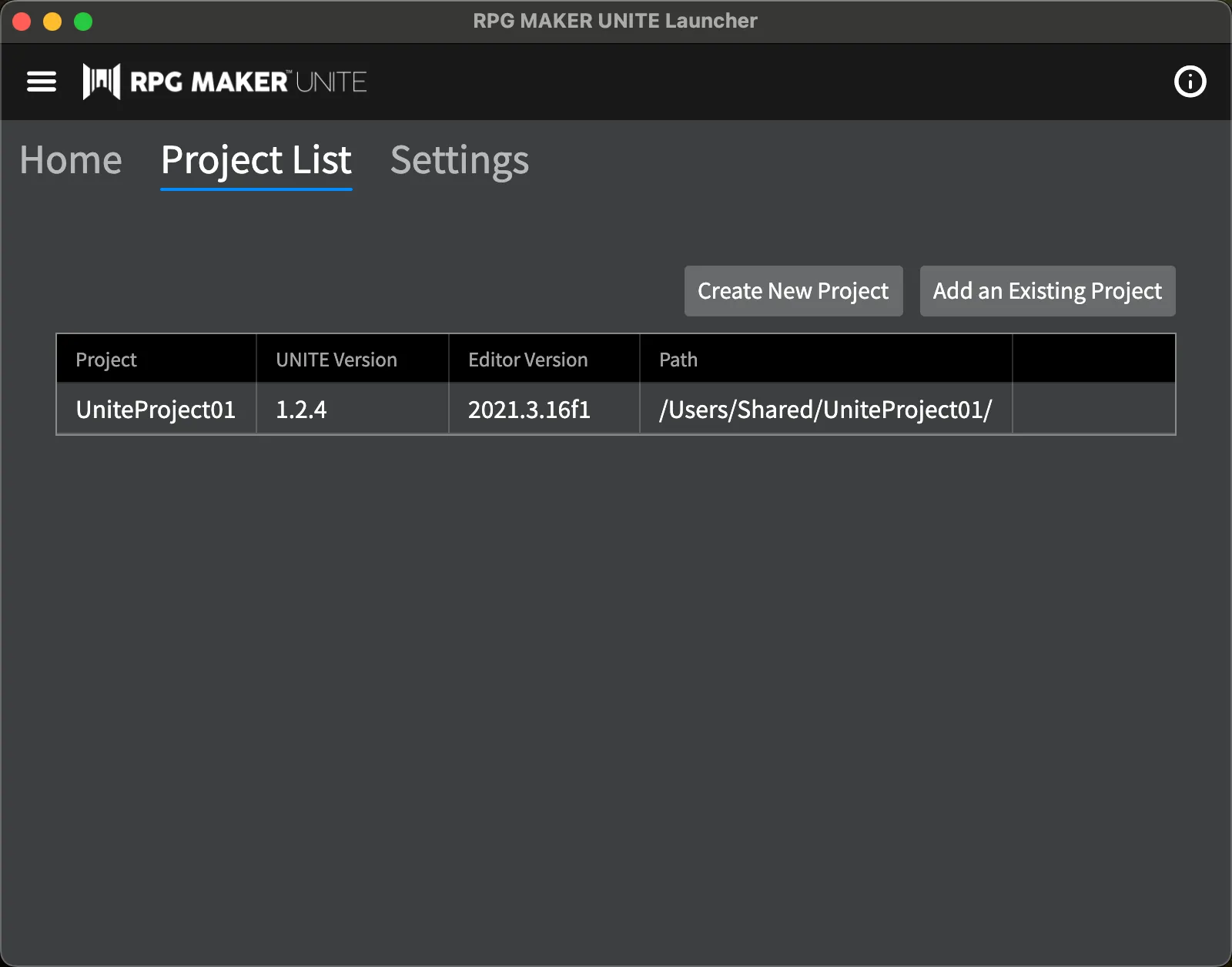Switch to the Home tab

coord(71,160)
